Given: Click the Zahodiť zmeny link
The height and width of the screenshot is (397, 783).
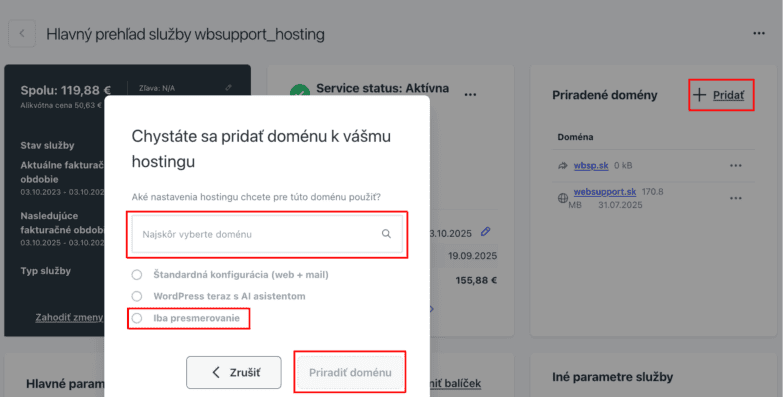Looking at the screenshot, I should pyautogui.click(x=69, y=317).
